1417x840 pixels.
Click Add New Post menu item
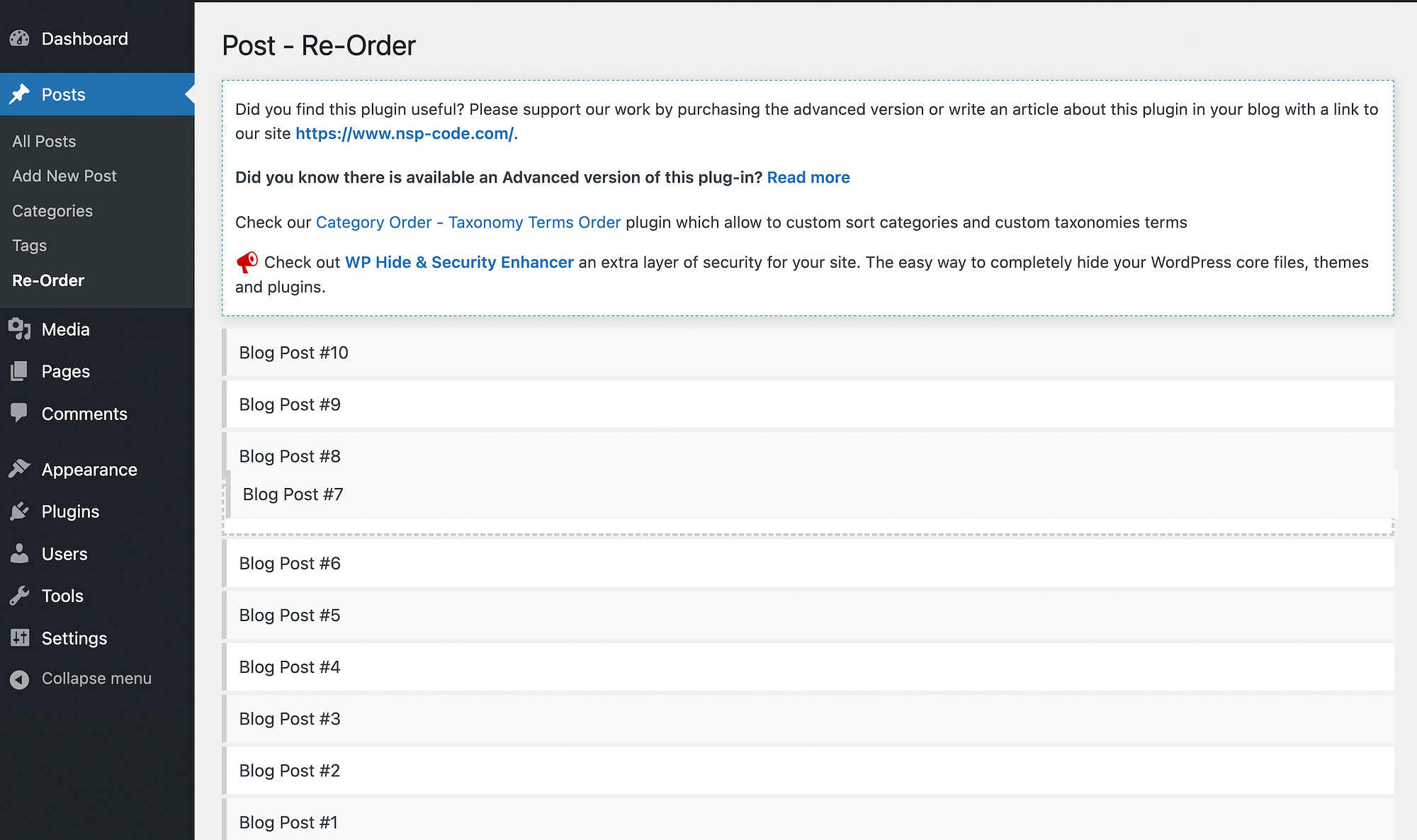coord(64,176)
